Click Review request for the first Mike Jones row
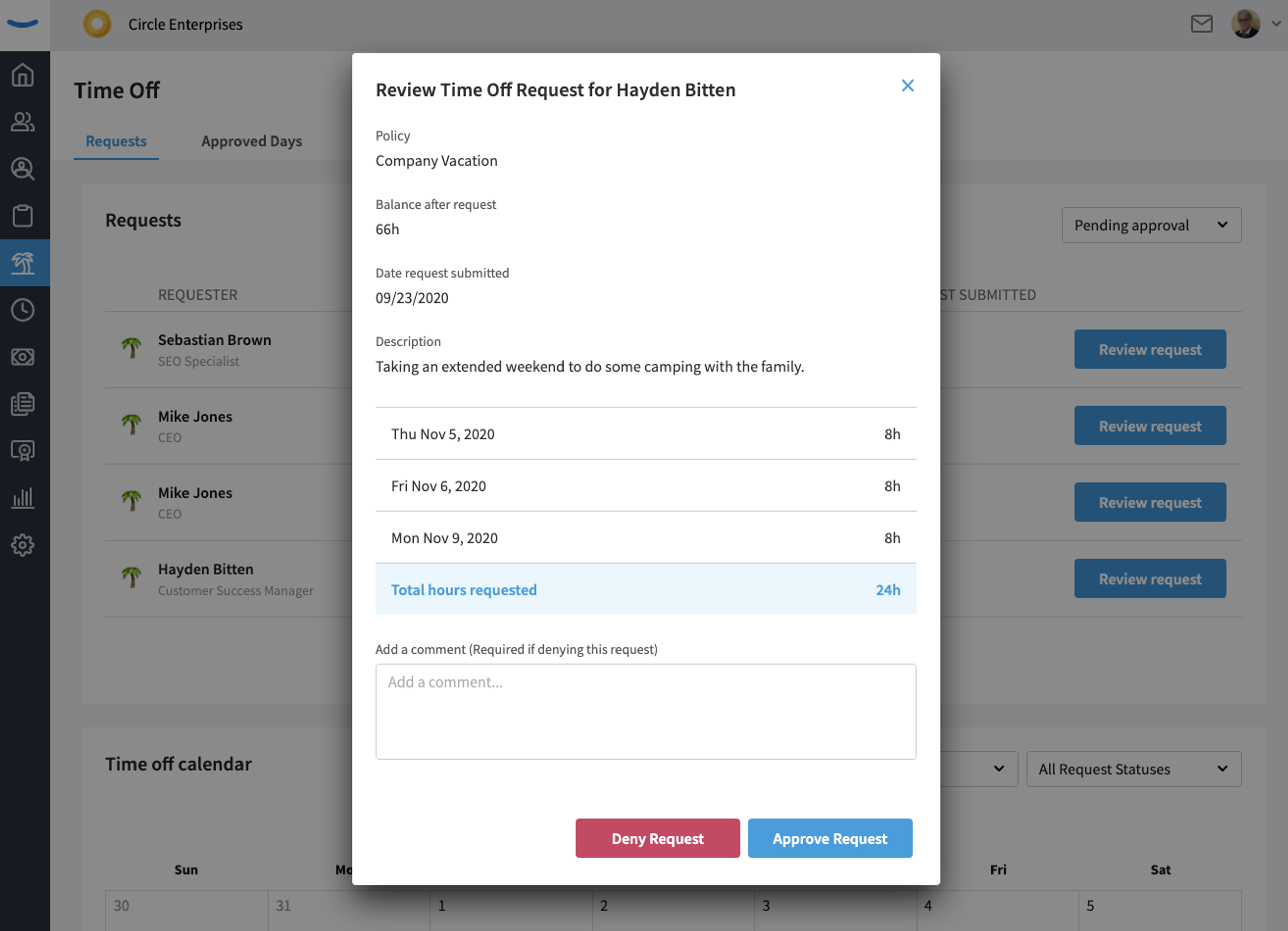Viewport: 1288px width, 931px height. click(1149, 426)
